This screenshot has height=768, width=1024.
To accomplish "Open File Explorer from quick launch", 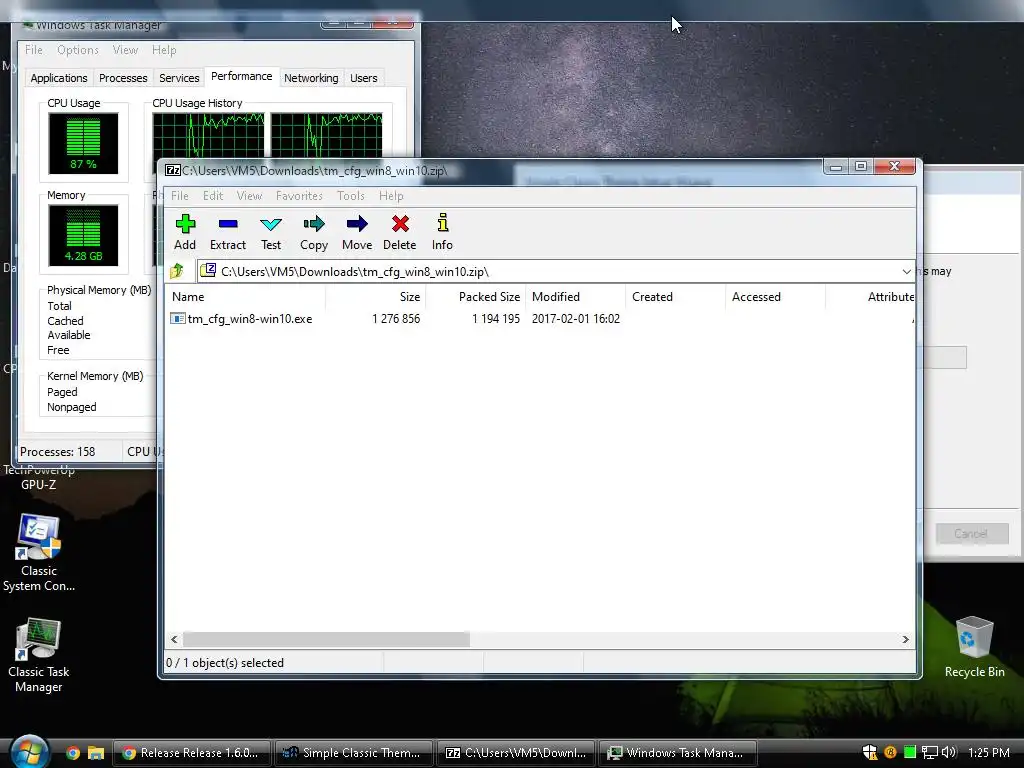I will click(96, 753).
